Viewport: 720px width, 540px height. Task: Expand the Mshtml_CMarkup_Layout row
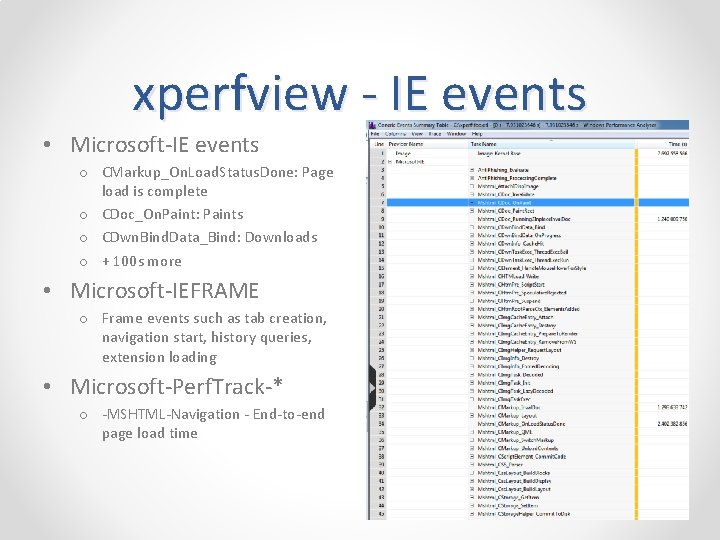(x=472, y=416)
